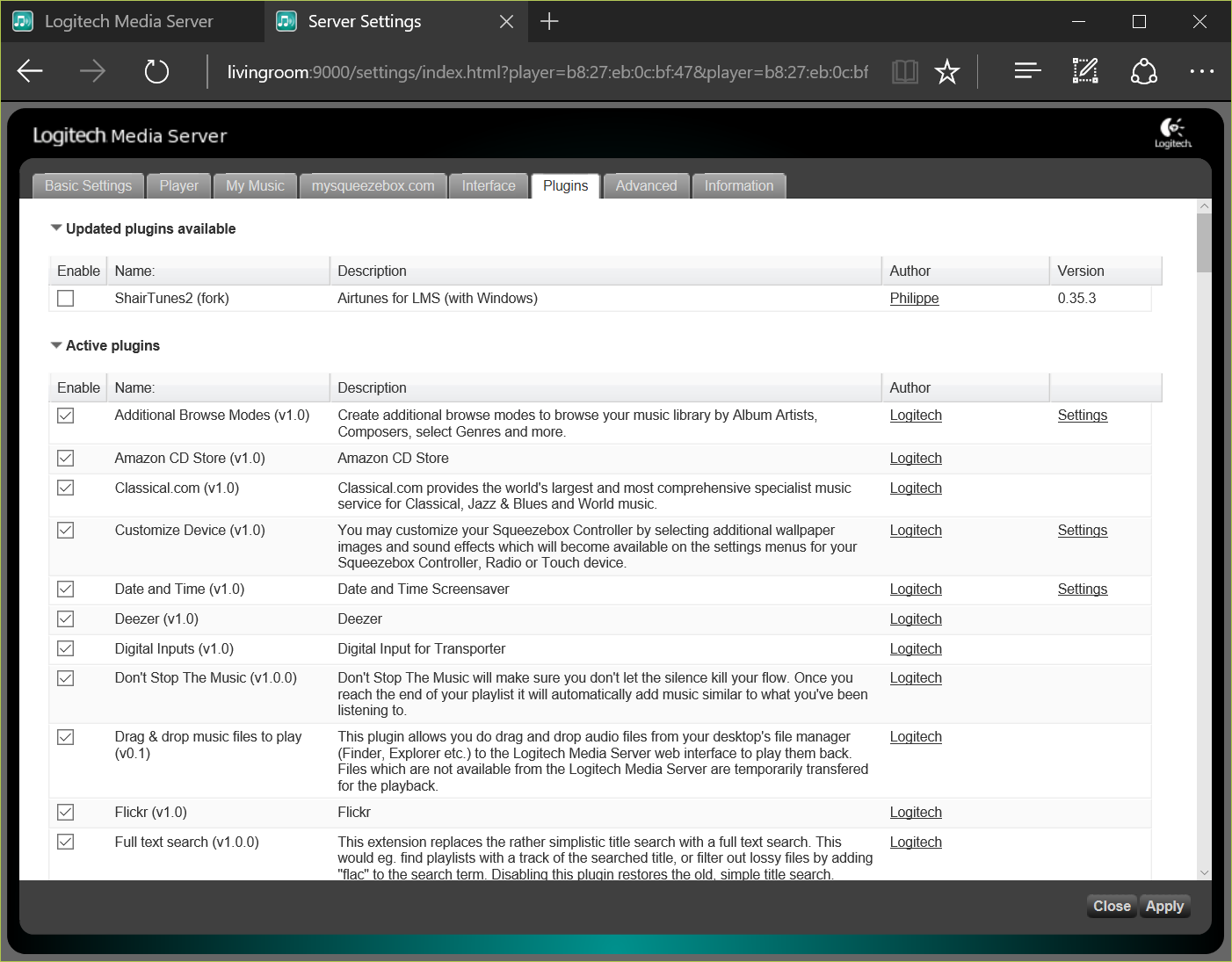Uncheck Drag & drop music files plugin
This screenshot has width=1232, height=962.
tap(66, 737)
